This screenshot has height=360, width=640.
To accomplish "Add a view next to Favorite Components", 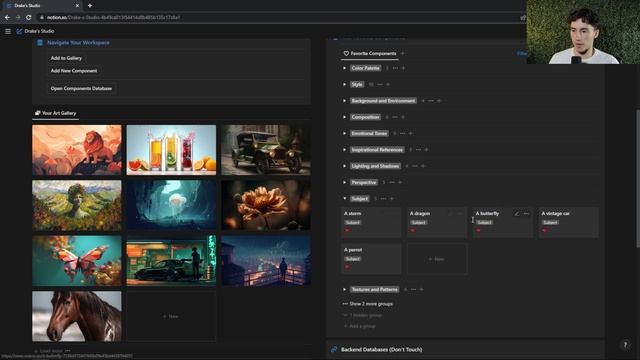I will 402,53.
